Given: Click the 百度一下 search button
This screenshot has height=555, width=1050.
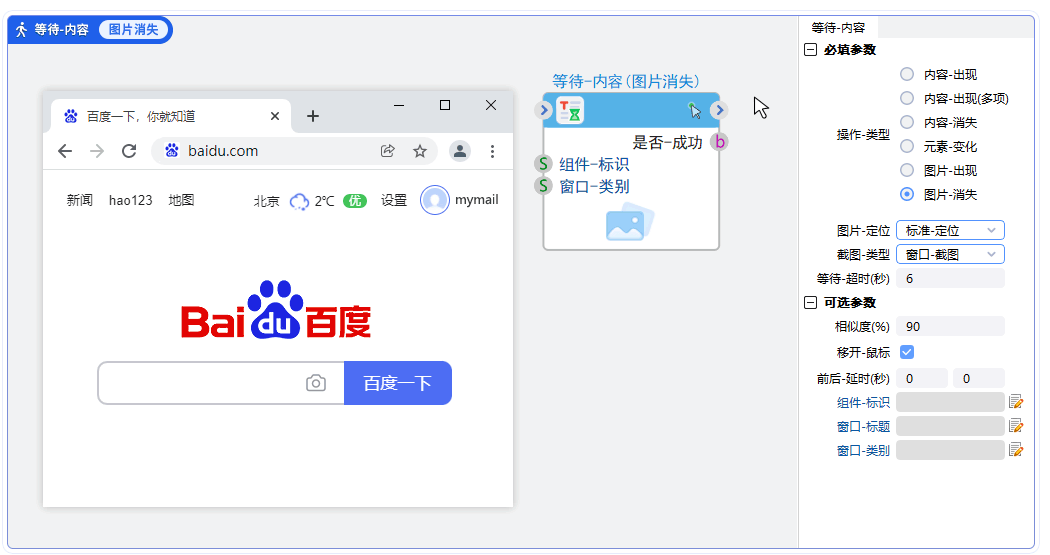Looking at the screenshot, I should click(x=398, y=383).
